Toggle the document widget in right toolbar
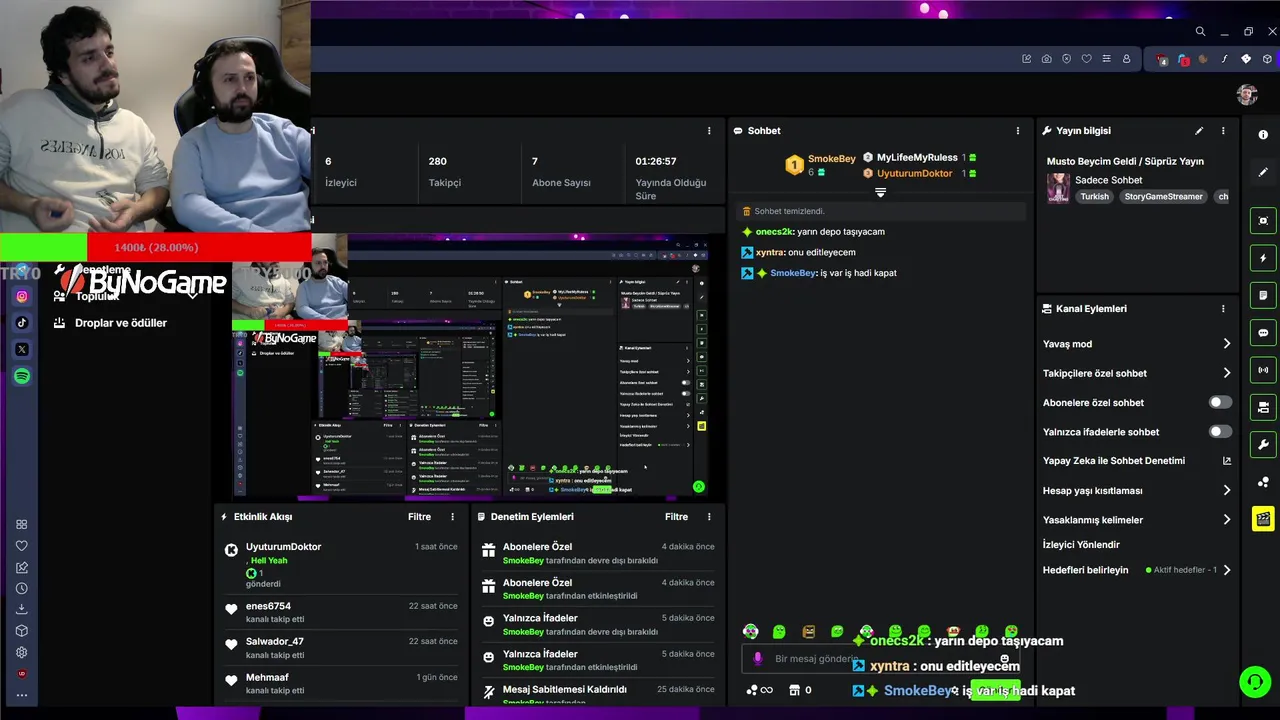 tap(1263, 296)
